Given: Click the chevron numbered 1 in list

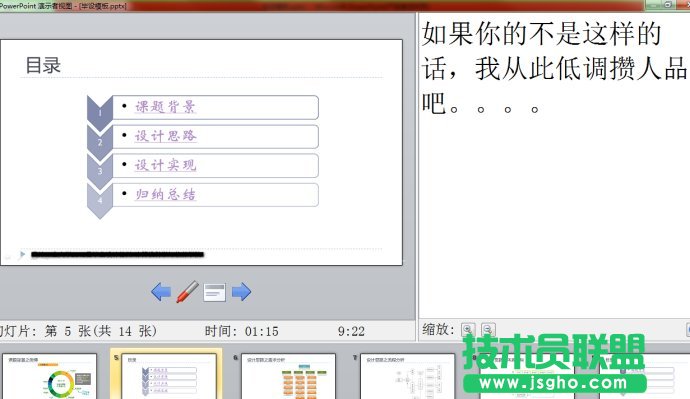Looking at the screenshot, I should (100, 113).
